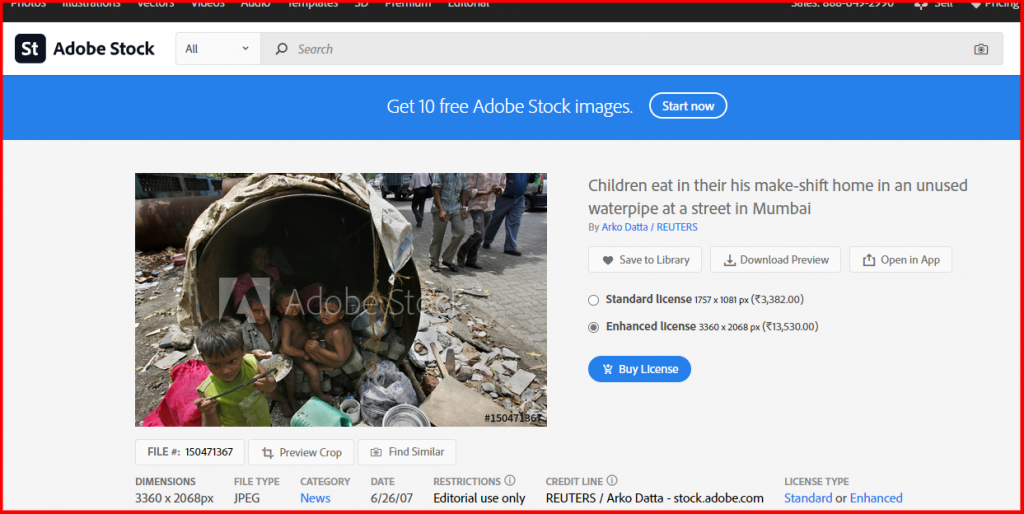The width and height of the screenshot is (1024, 514).
Task: Click Download Preview button
Action: coord(776,260)
